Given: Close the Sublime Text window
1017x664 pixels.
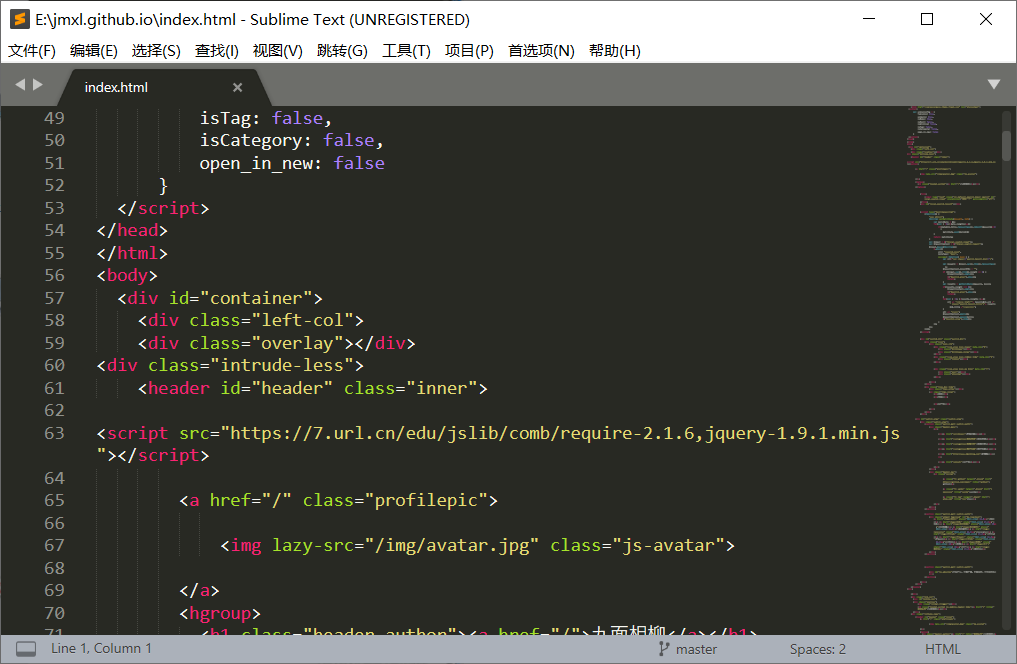Looking at the screenshot, I should pyautogui.click(x=986, y=19).
